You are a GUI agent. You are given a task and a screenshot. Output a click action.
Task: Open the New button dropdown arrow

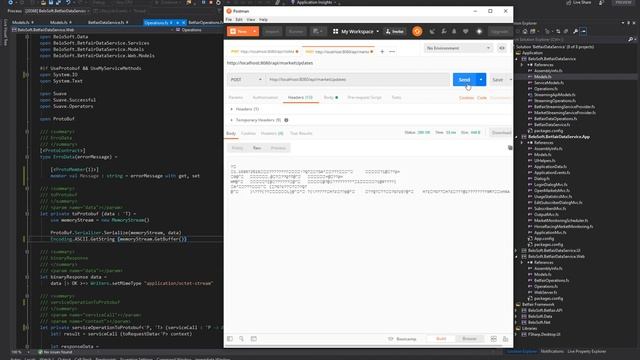pos(254,31)
